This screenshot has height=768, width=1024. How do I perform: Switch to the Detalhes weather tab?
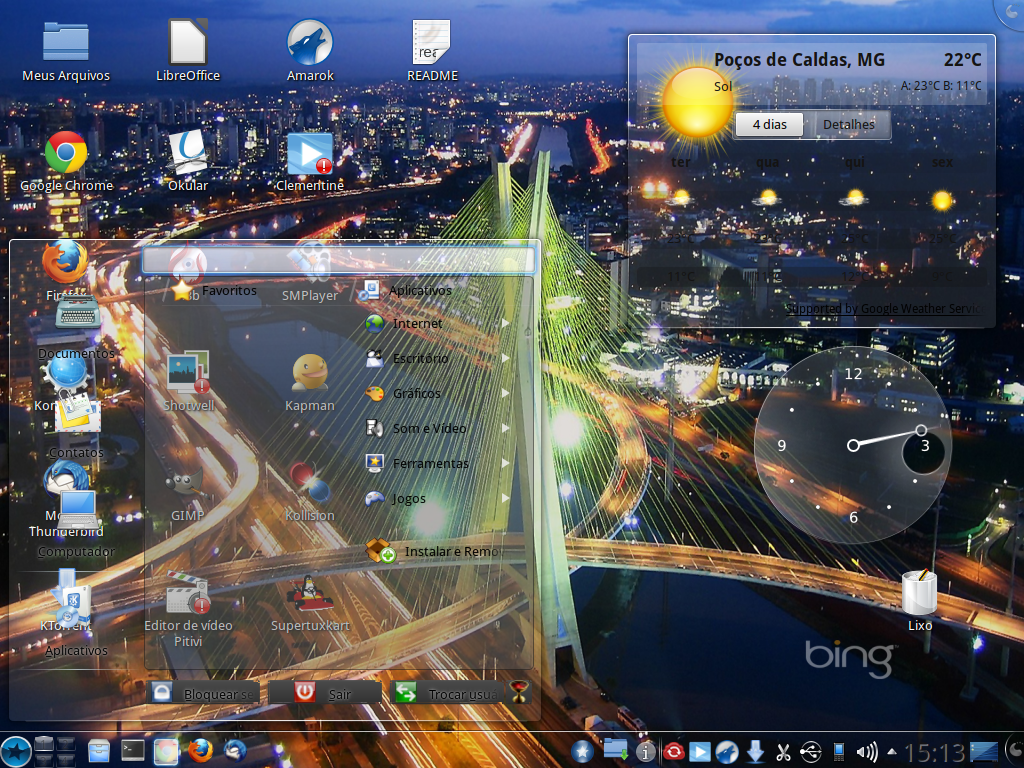848,124
